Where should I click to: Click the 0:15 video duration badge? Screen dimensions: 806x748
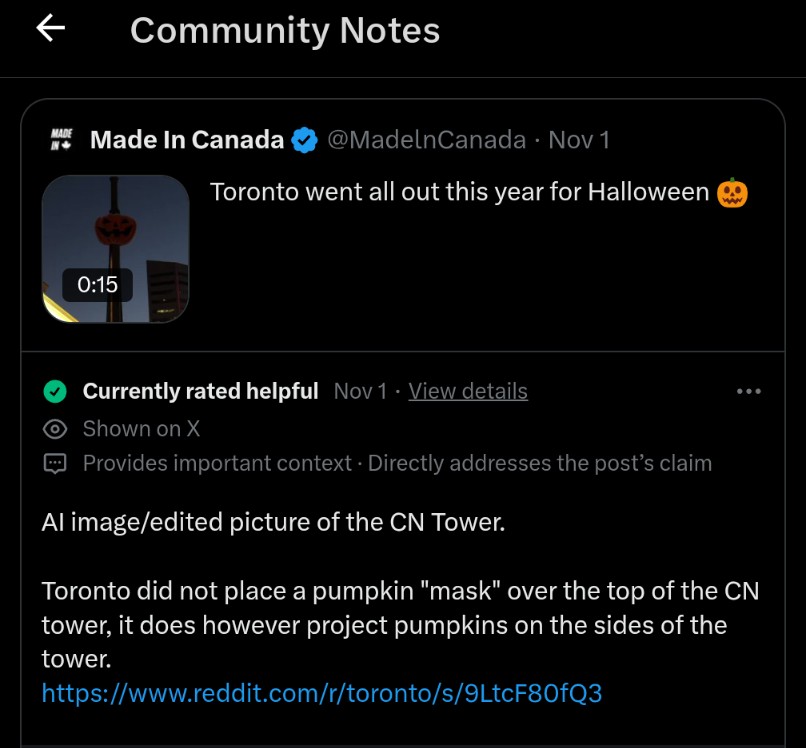tap(97, 285)
